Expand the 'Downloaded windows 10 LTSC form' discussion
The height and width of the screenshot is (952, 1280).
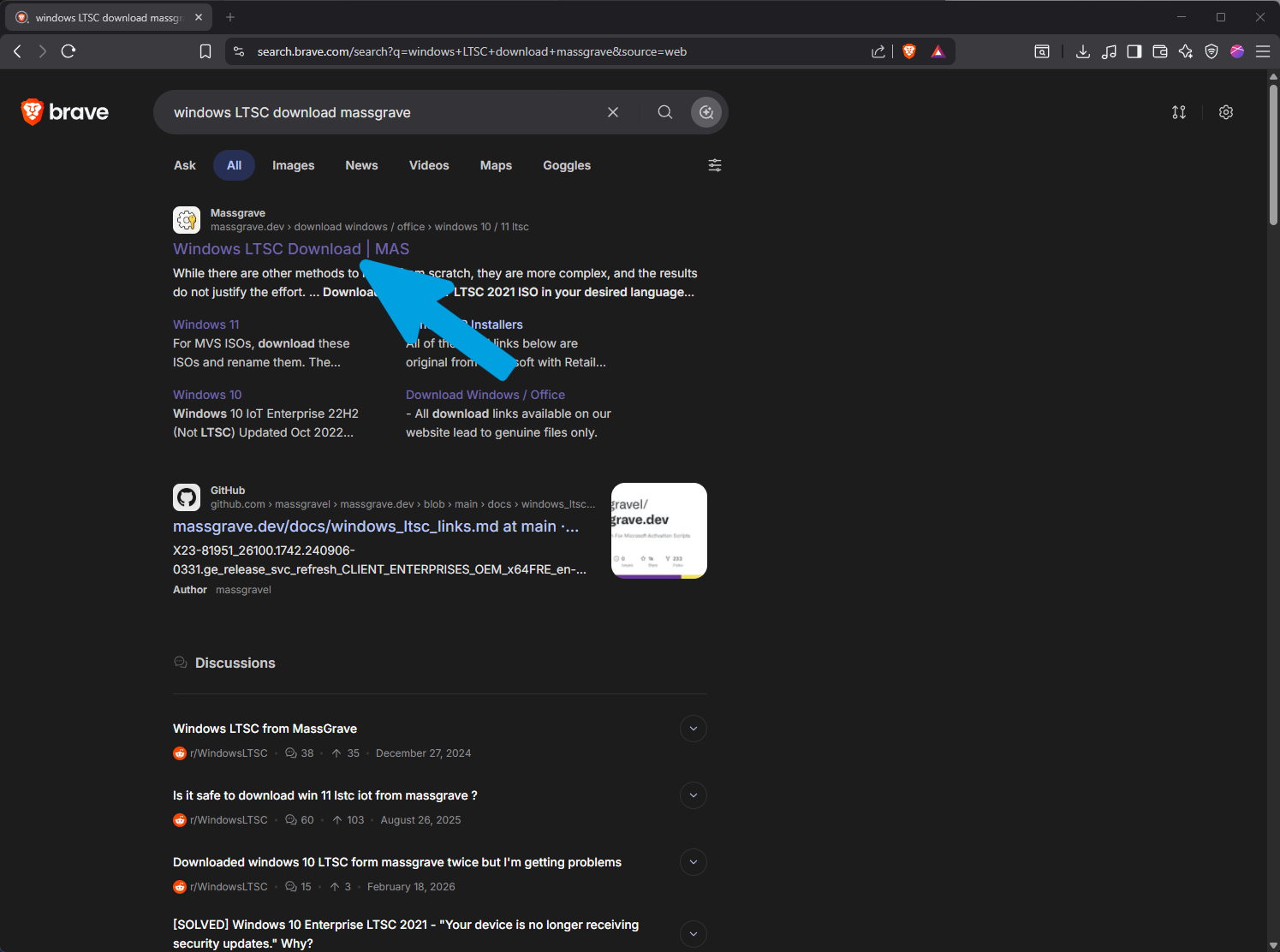[694, 862]
